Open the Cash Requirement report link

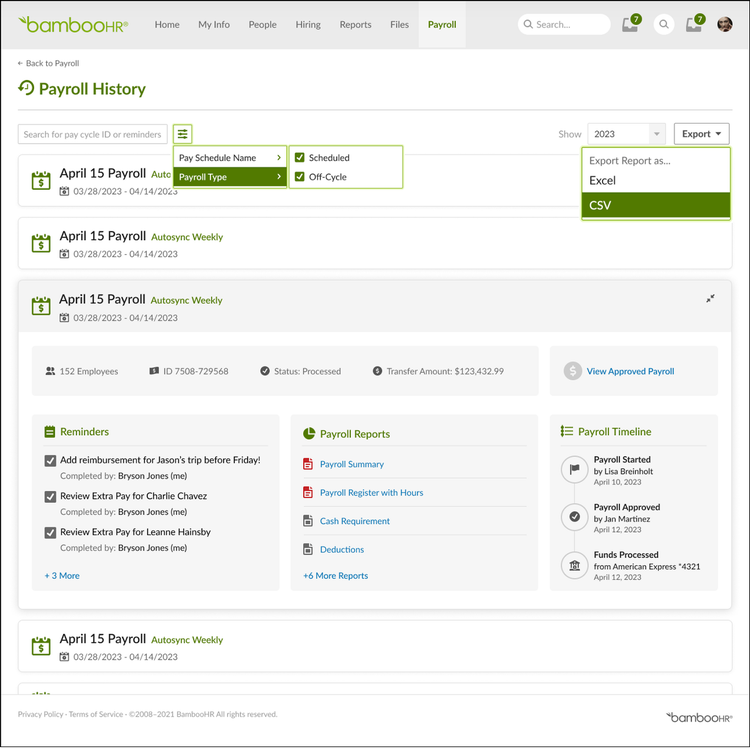[354, 521]
